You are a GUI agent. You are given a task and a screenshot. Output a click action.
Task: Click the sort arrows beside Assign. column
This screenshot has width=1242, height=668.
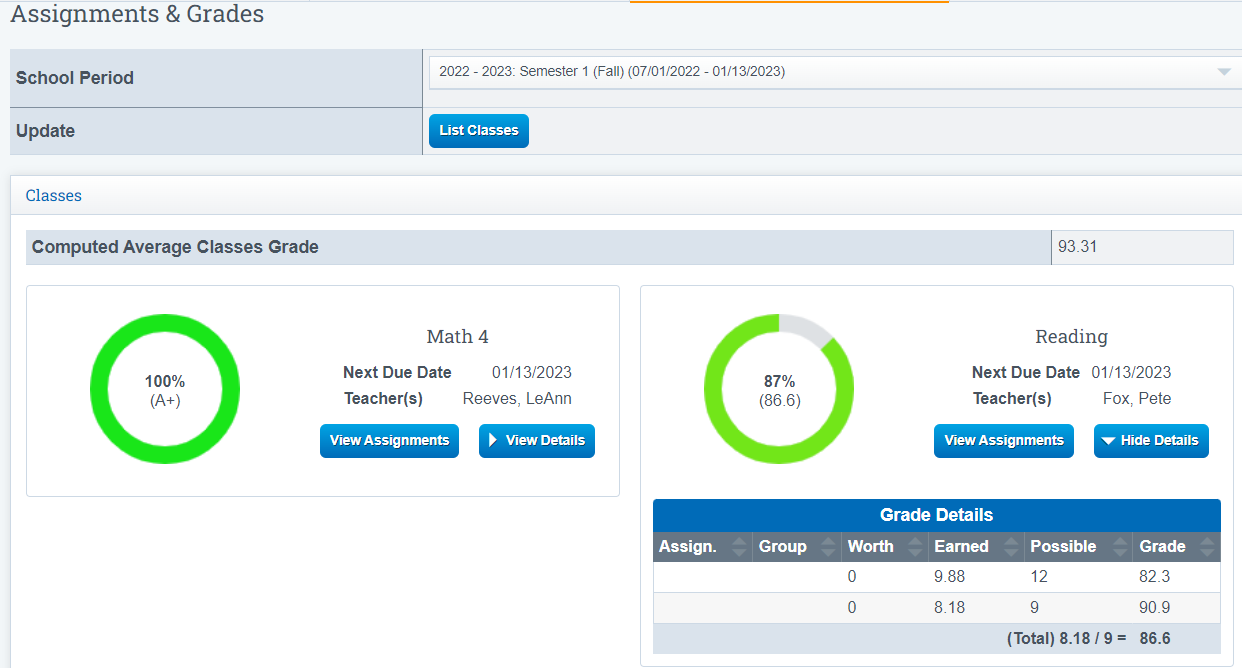pyautogui.click(x=740, y=546)
